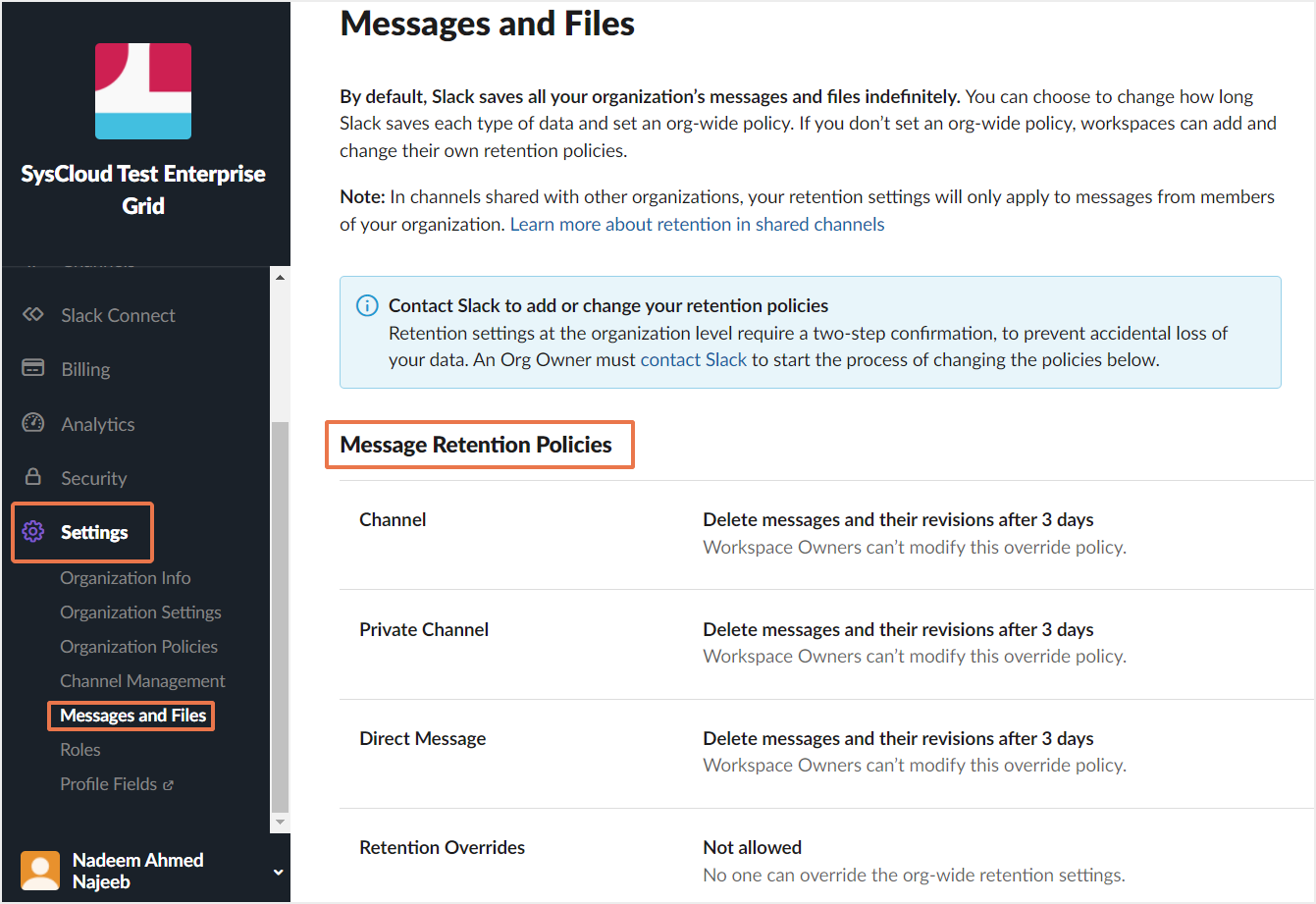Click the sidebar scrollbar down arrow
Viewport: 1316px width, 904px height.
[281, 822]
